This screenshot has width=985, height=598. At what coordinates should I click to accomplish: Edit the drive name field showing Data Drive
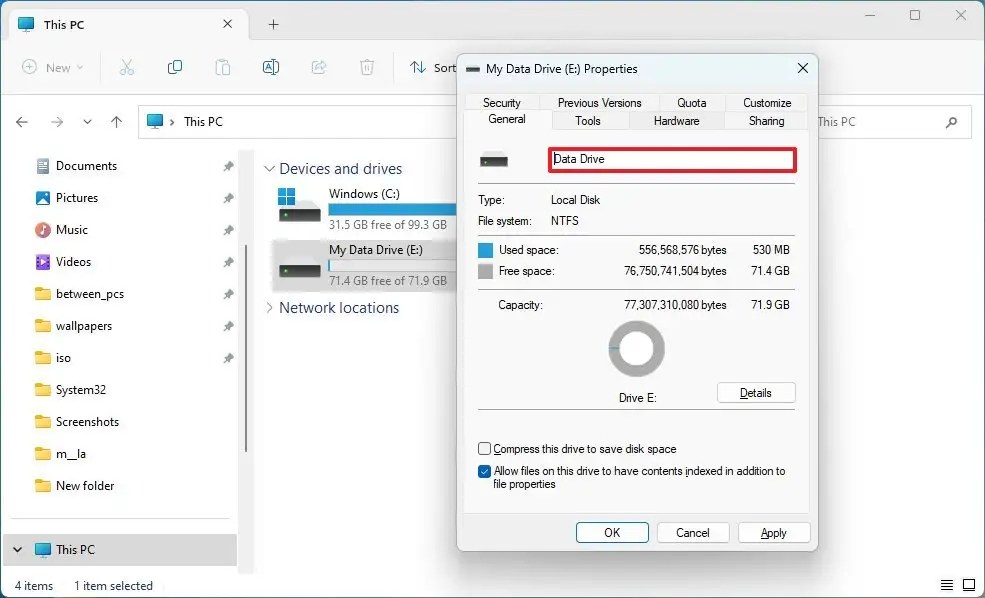click(x=671, y=159)
